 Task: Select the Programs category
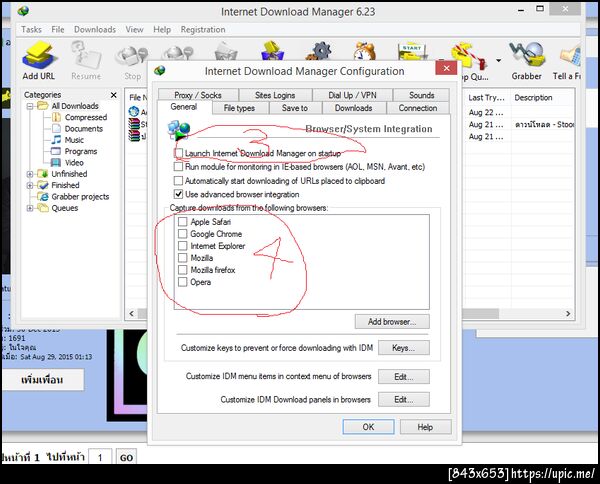point(81,152)
